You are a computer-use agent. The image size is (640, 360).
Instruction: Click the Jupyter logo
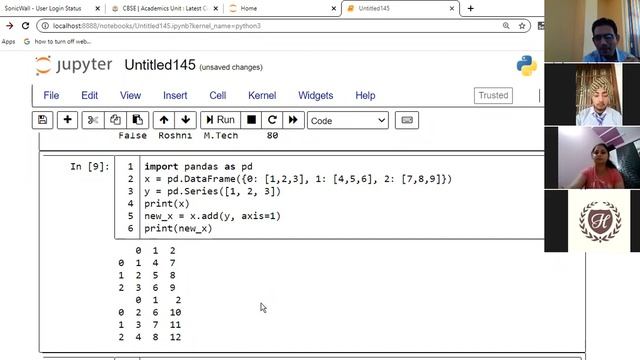point(73,65)
